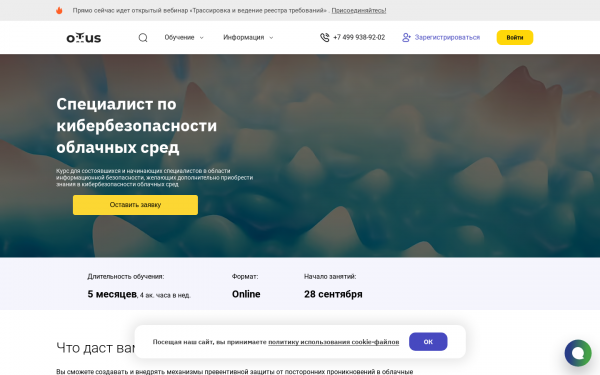Click the Длительность обучения label

coord(126,276)
